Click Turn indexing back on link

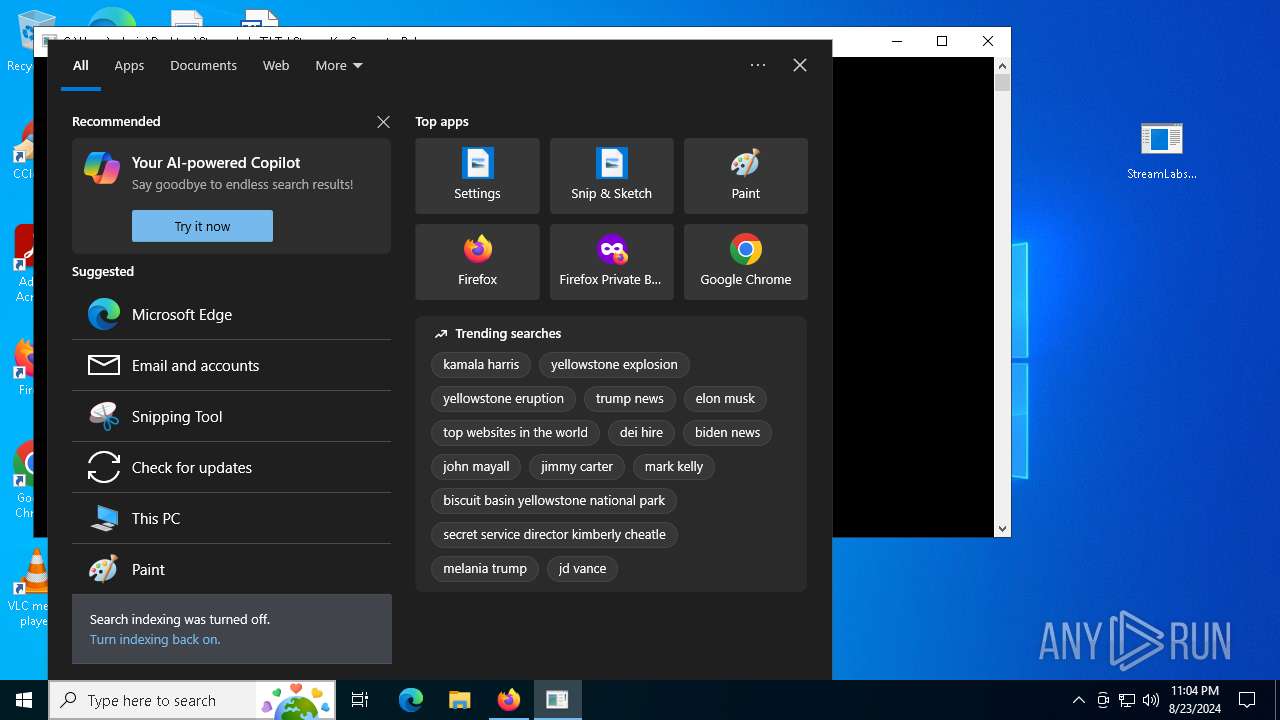click(x=155, y=639)
